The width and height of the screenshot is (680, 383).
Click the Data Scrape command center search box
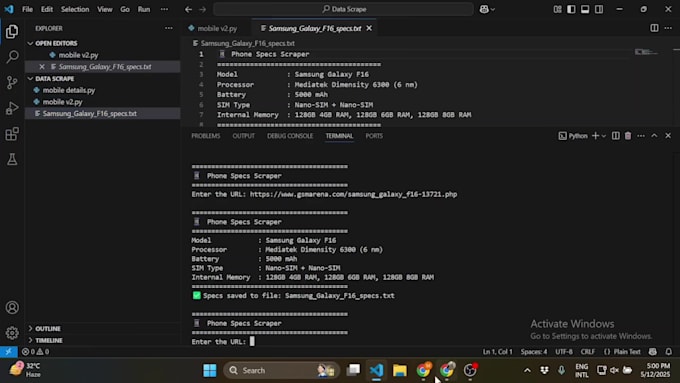tap(343, 9)
